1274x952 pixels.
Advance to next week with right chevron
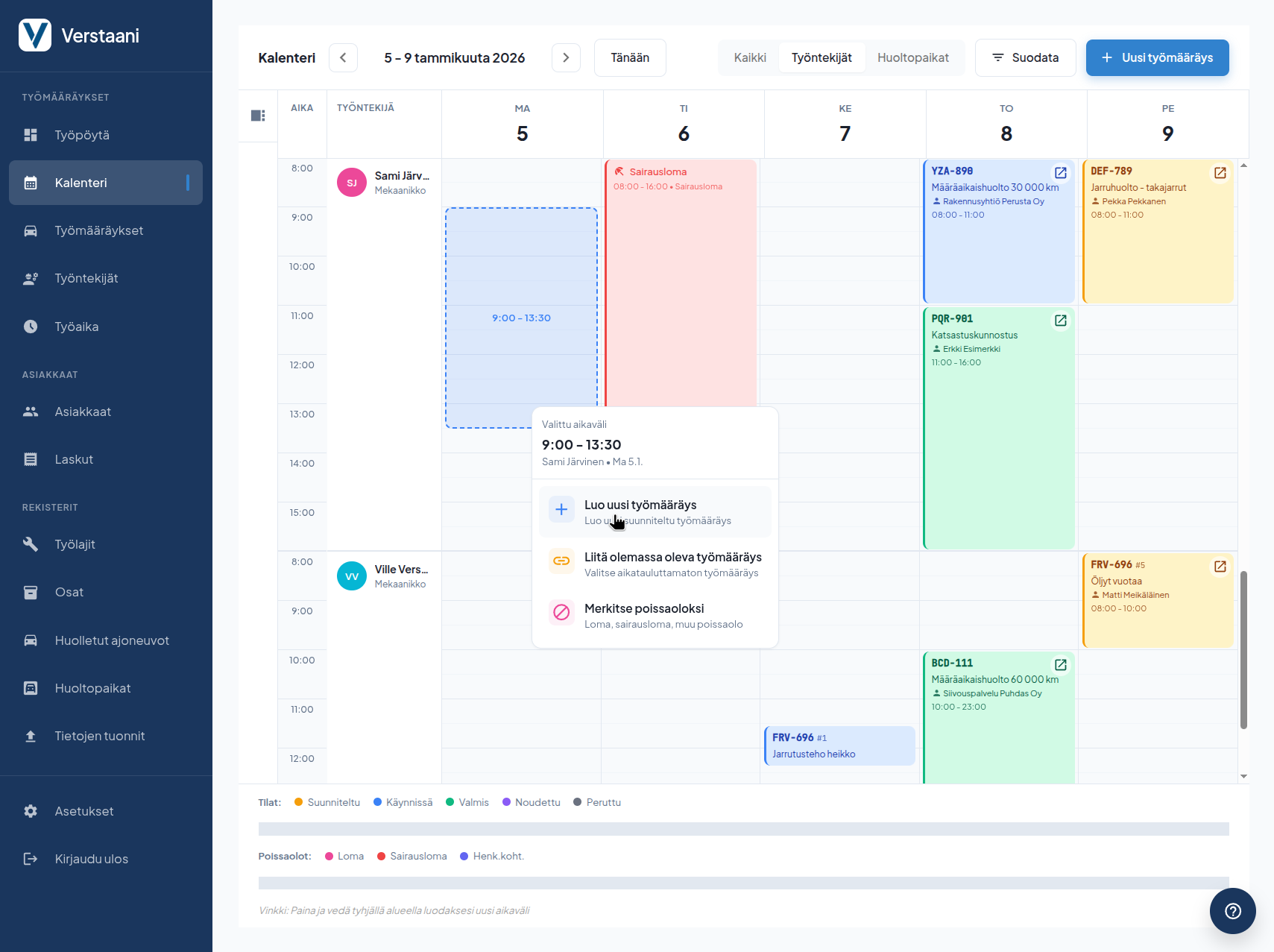point(566,58)
